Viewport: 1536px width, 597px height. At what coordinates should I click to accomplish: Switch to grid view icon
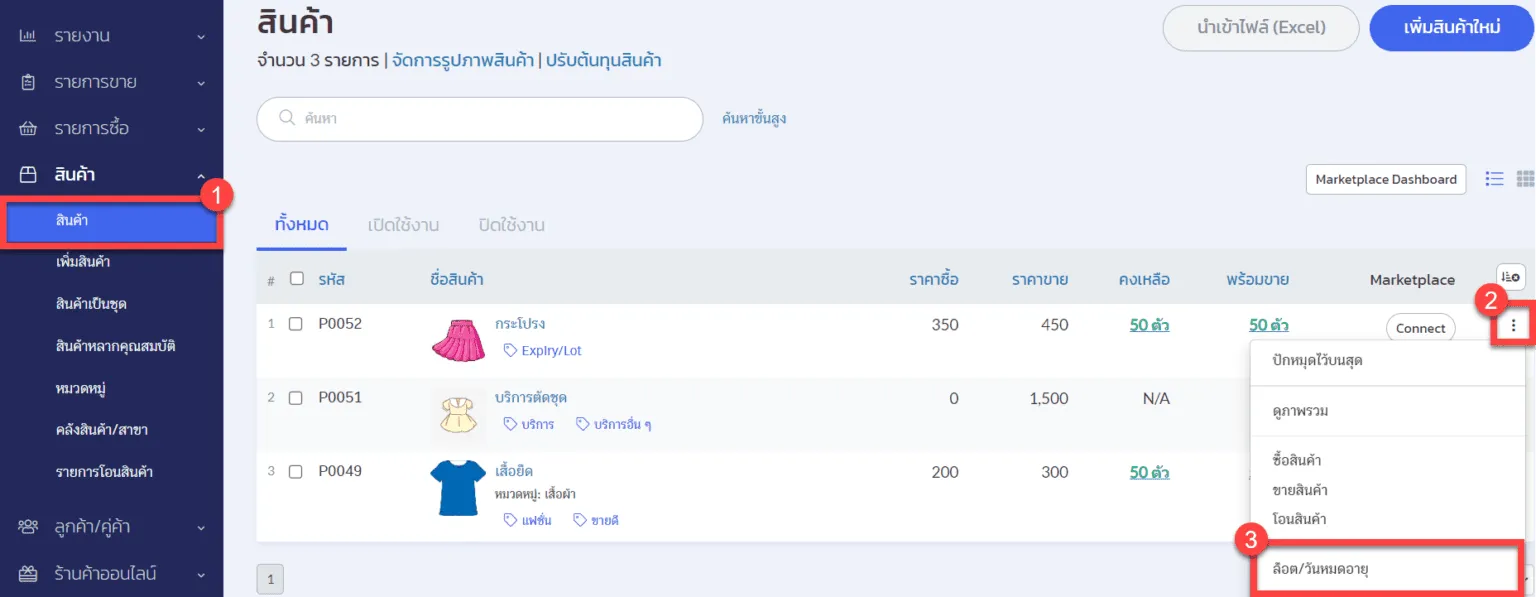pyautogui.click(x=1525, y=179)
